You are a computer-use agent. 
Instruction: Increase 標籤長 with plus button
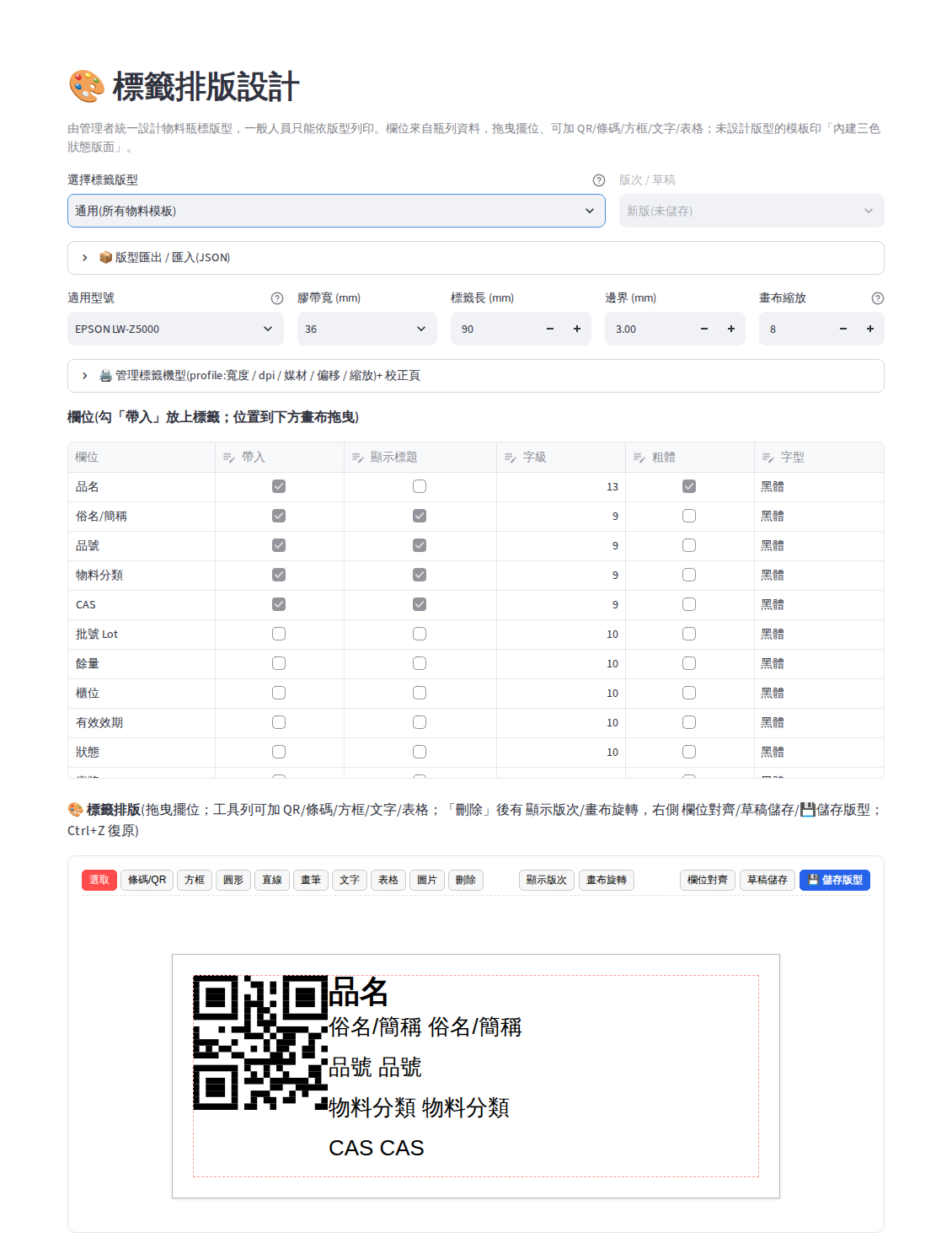click(x=577, y=329)
